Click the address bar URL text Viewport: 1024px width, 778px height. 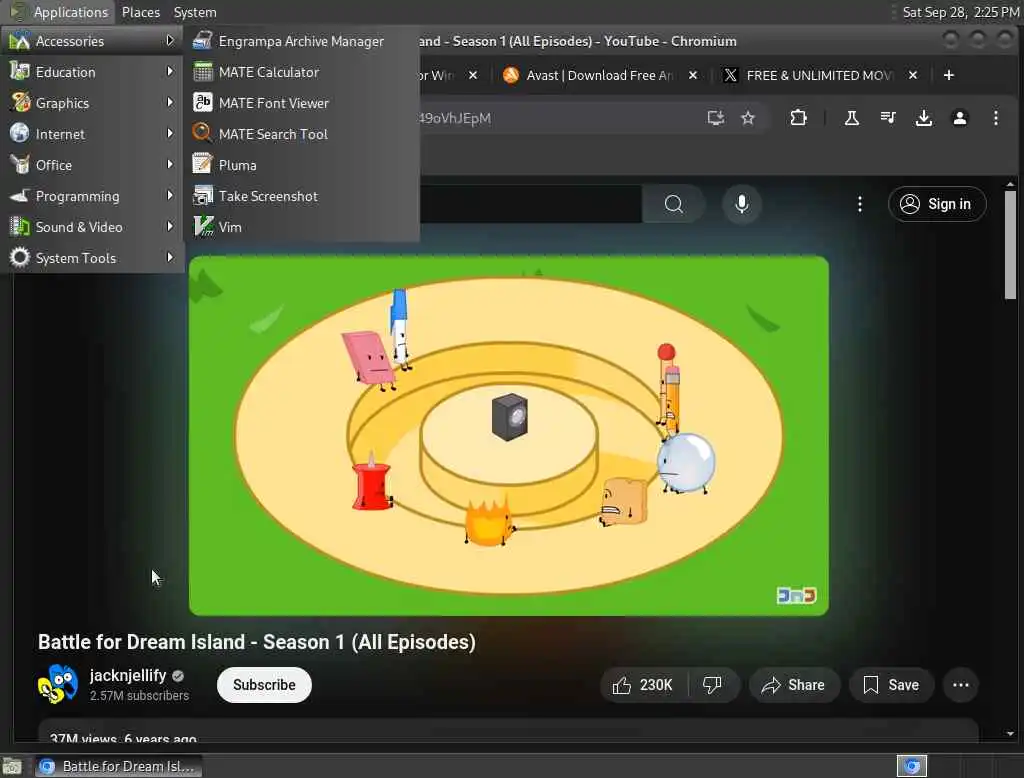pos(455,118)
